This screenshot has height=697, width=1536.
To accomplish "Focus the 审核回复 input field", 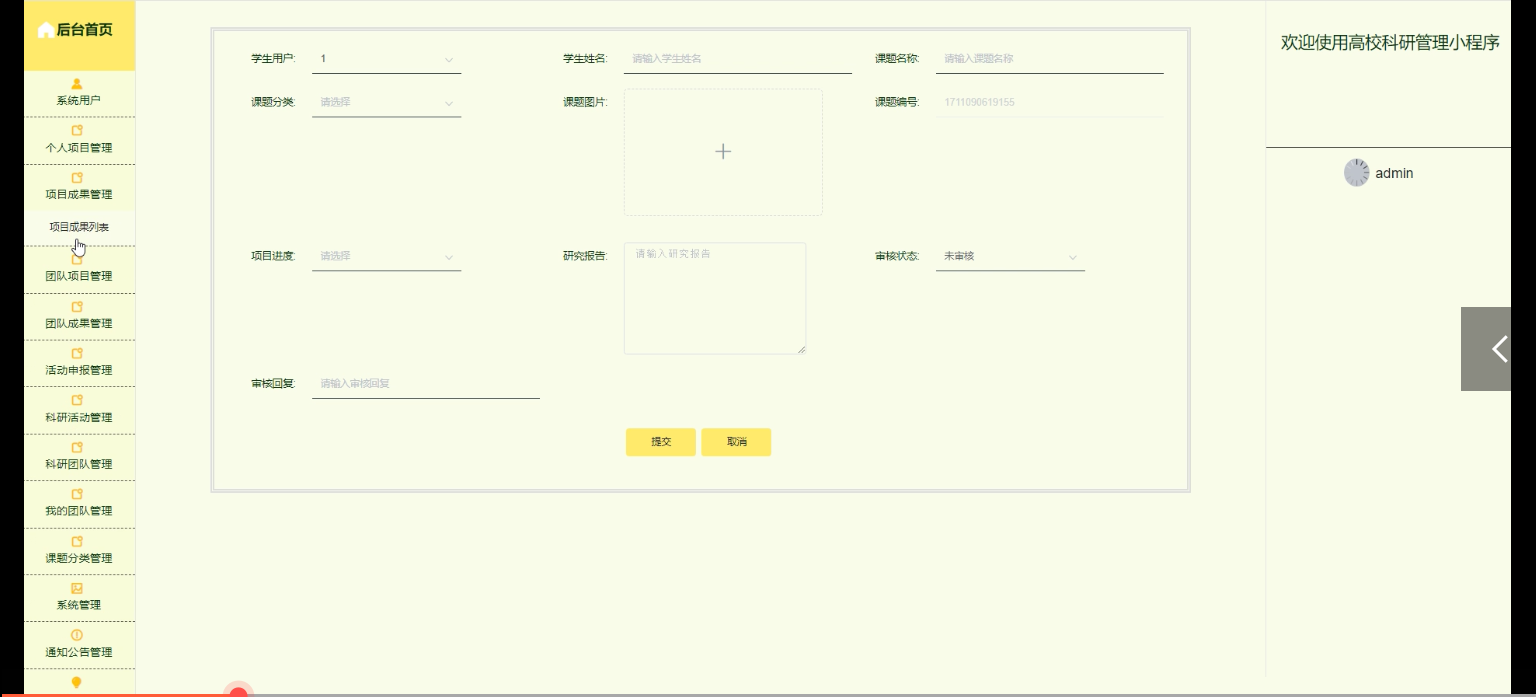I will click(x=426, y=384).
